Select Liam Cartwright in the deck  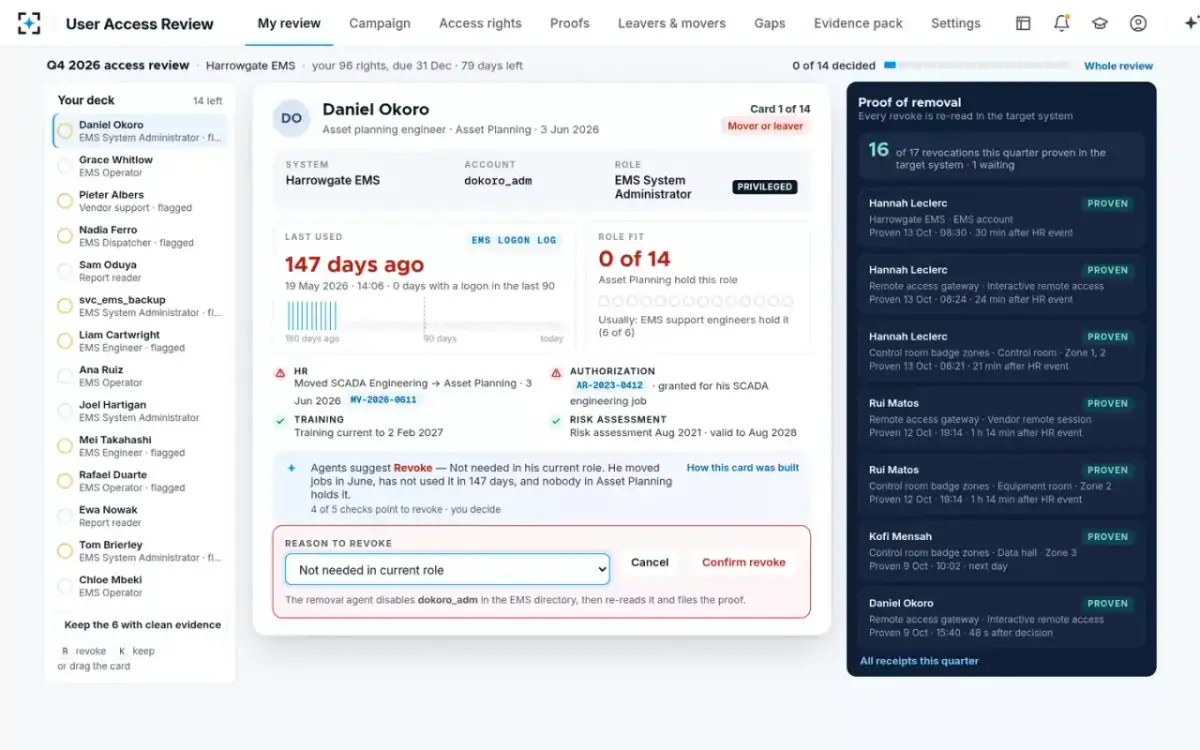[x=140, y=341]
